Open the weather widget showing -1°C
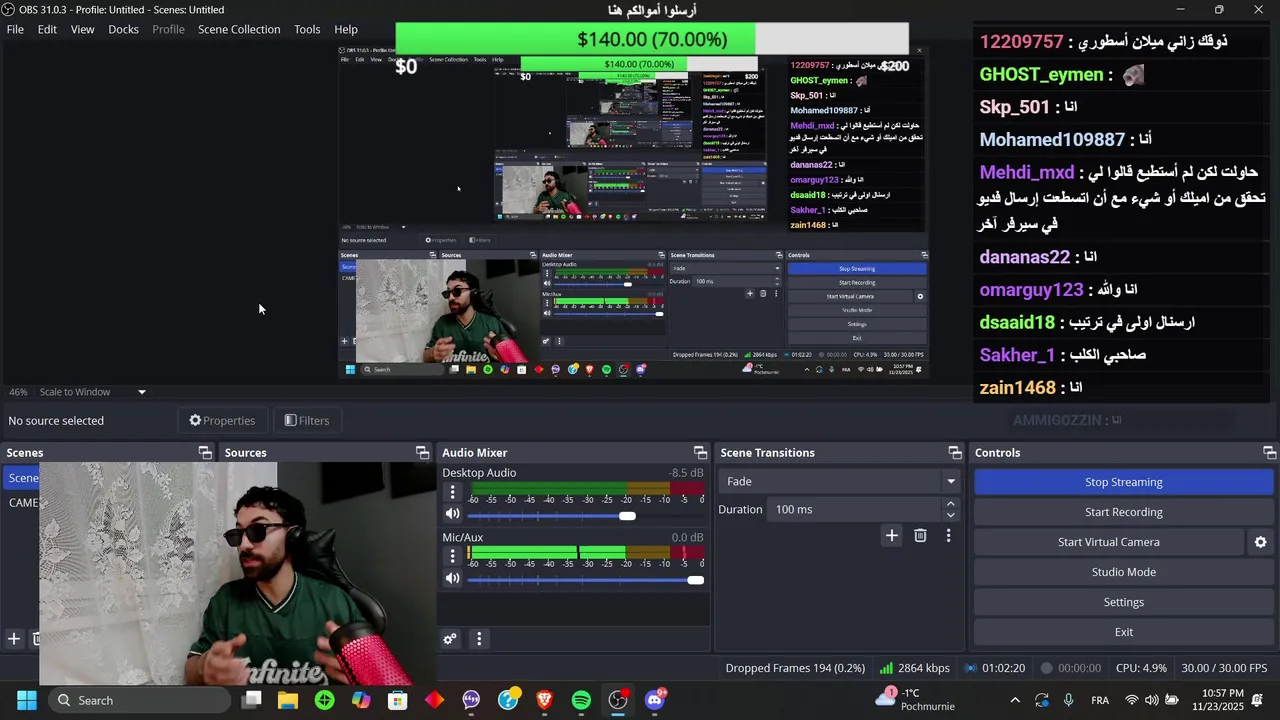The height and width of the screenshot is (720, 1280). point(915,700)
